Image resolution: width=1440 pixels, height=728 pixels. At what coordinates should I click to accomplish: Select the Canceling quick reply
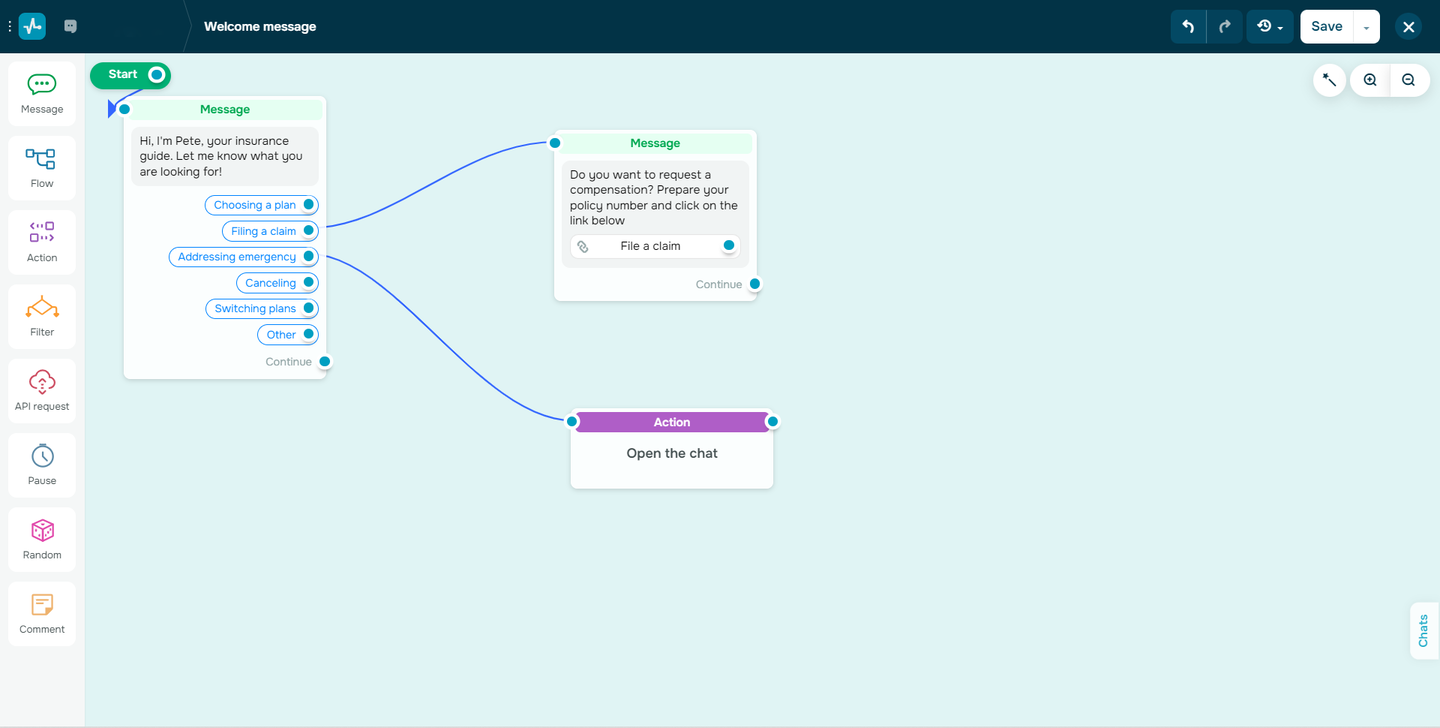coord(277,283)
